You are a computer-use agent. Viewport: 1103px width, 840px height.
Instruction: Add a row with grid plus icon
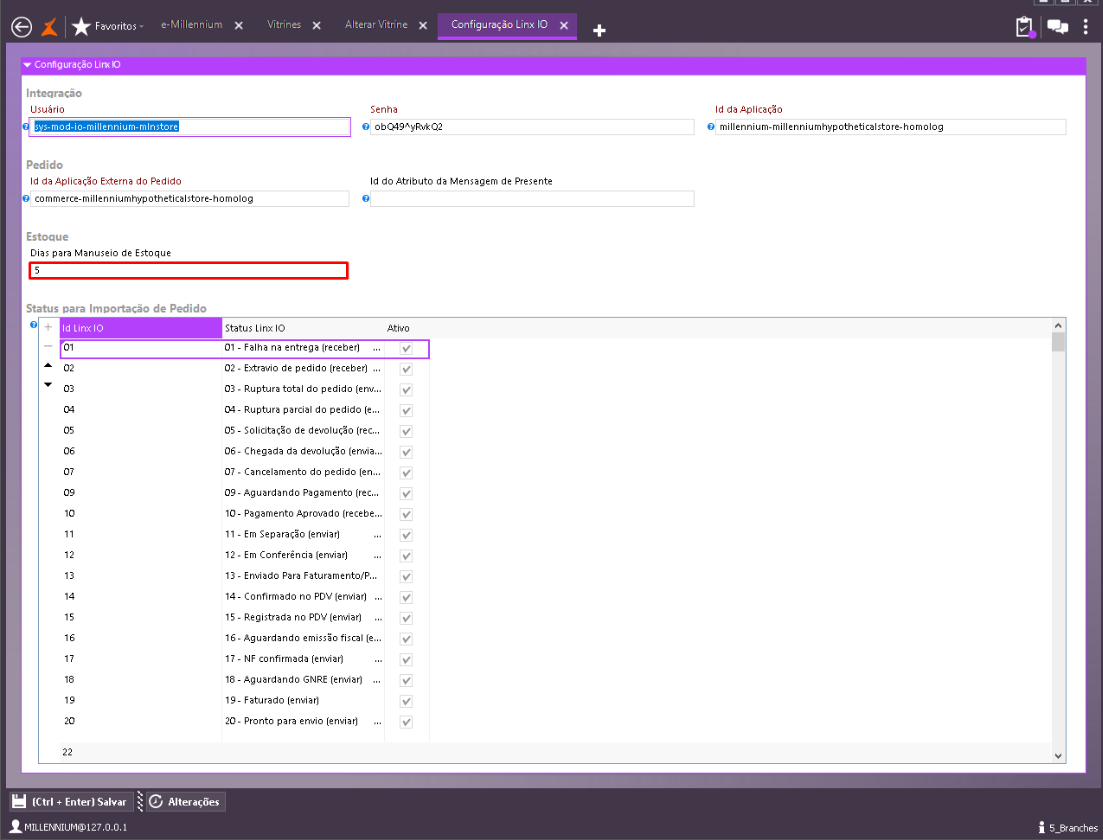[48, 327]
